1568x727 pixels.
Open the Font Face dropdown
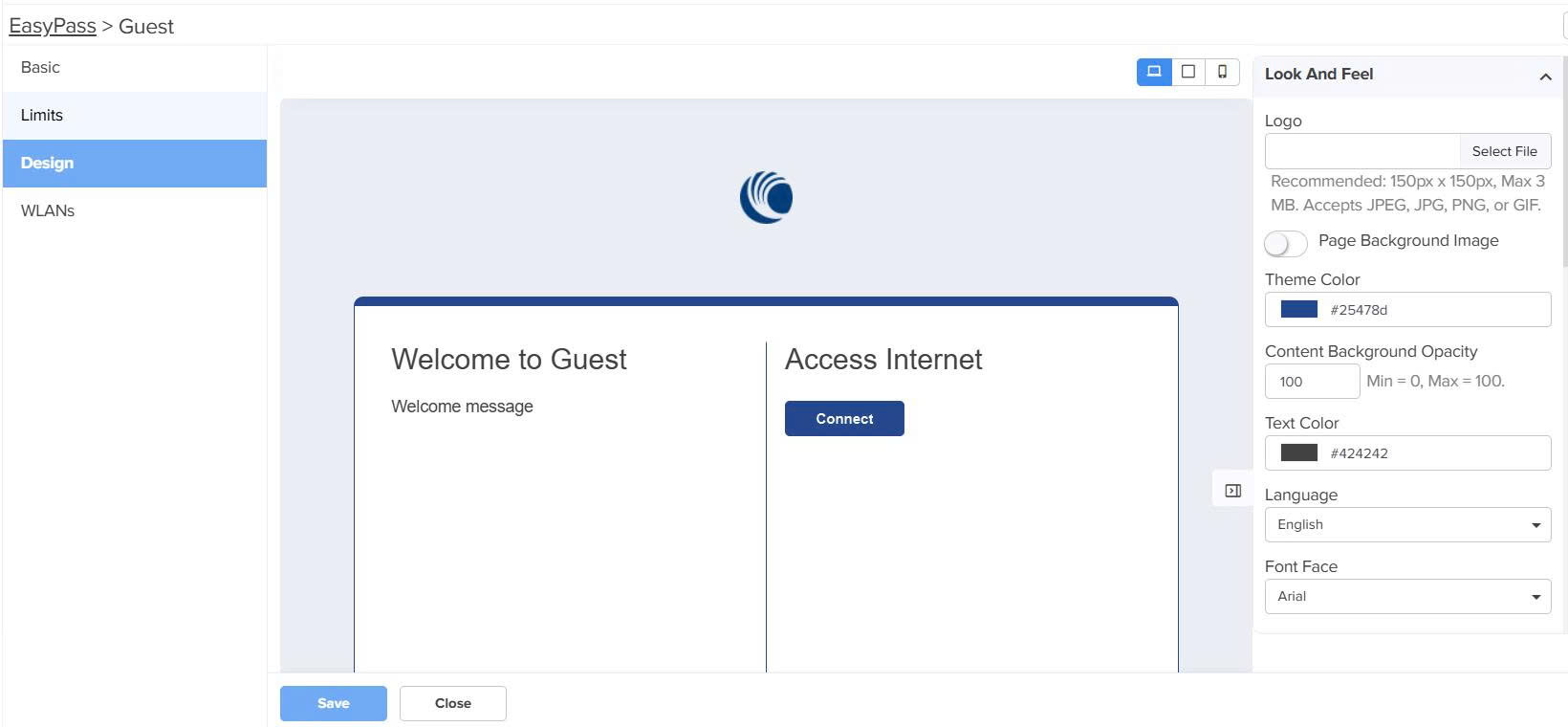pyautogui.click(x=1407, y=597)
